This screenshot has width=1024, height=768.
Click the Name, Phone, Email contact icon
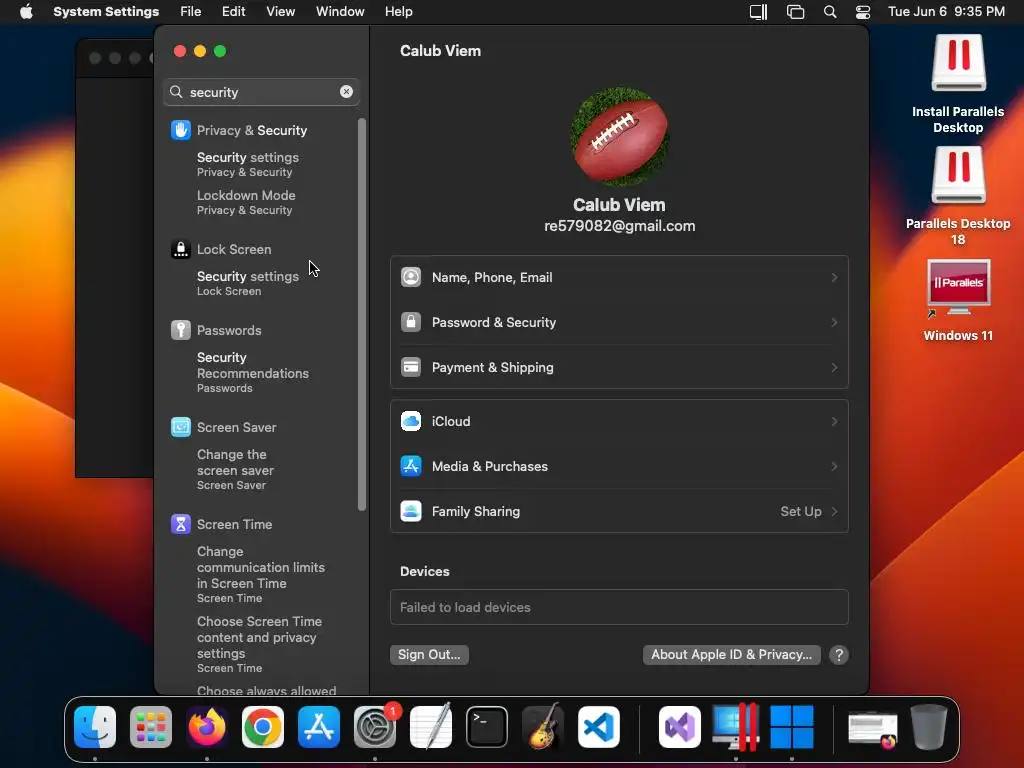point(411,277)
